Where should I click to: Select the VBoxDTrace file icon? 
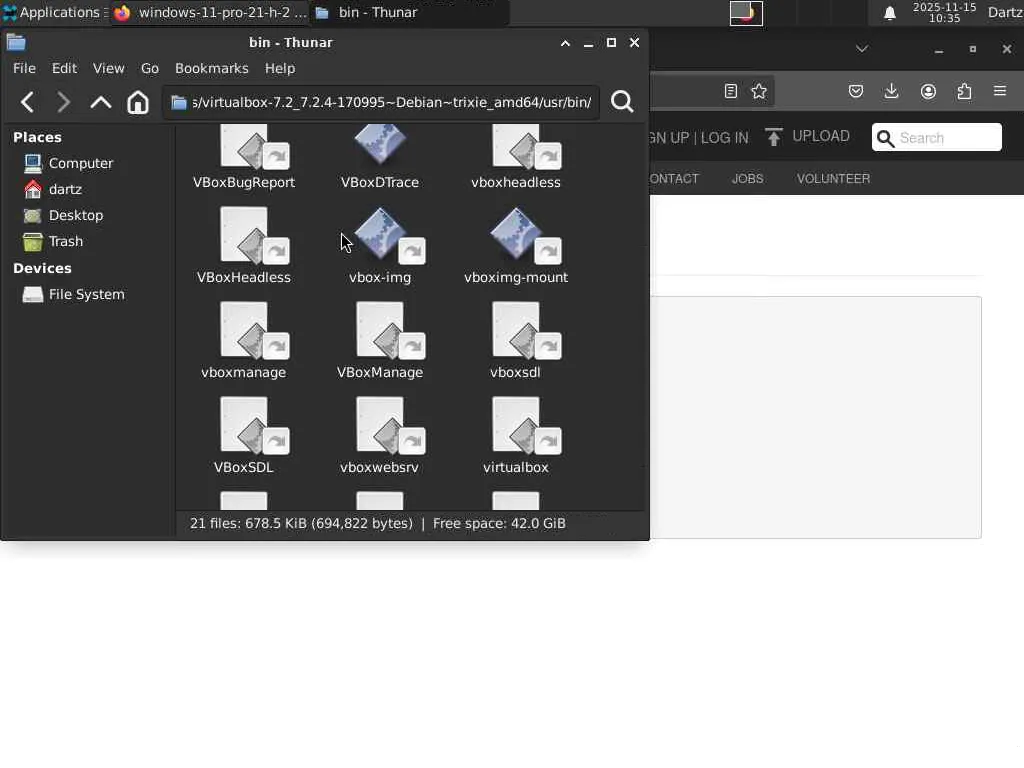point(380,146)
